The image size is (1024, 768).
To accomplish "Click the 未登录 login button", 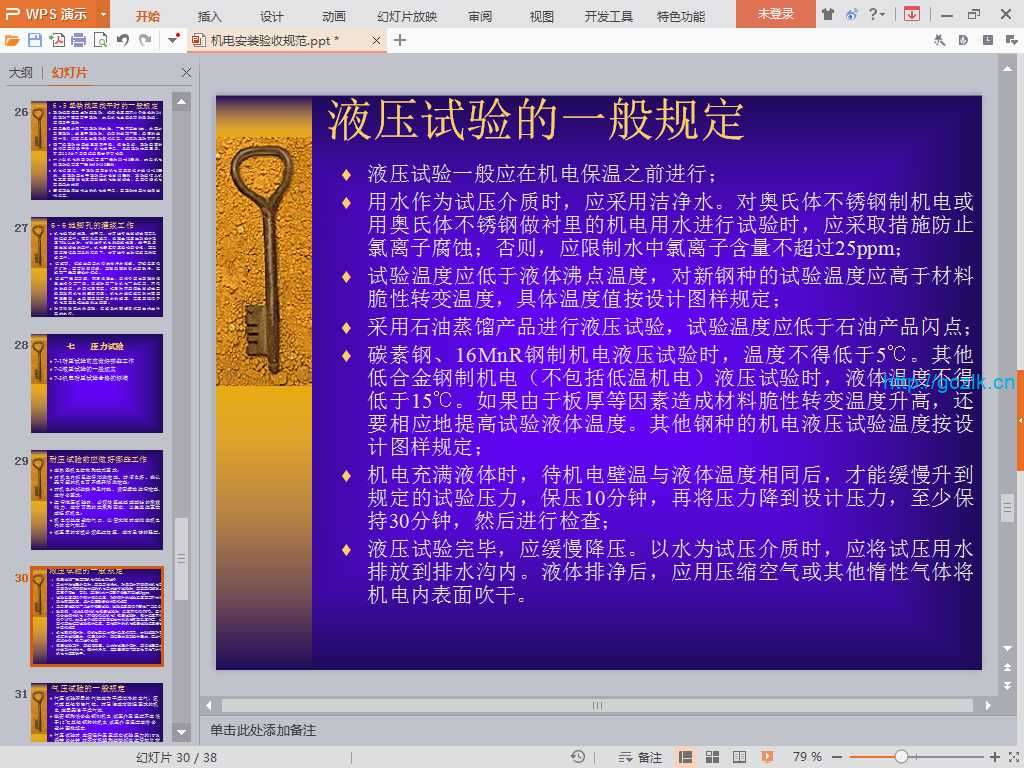I will tap(775, 15).
